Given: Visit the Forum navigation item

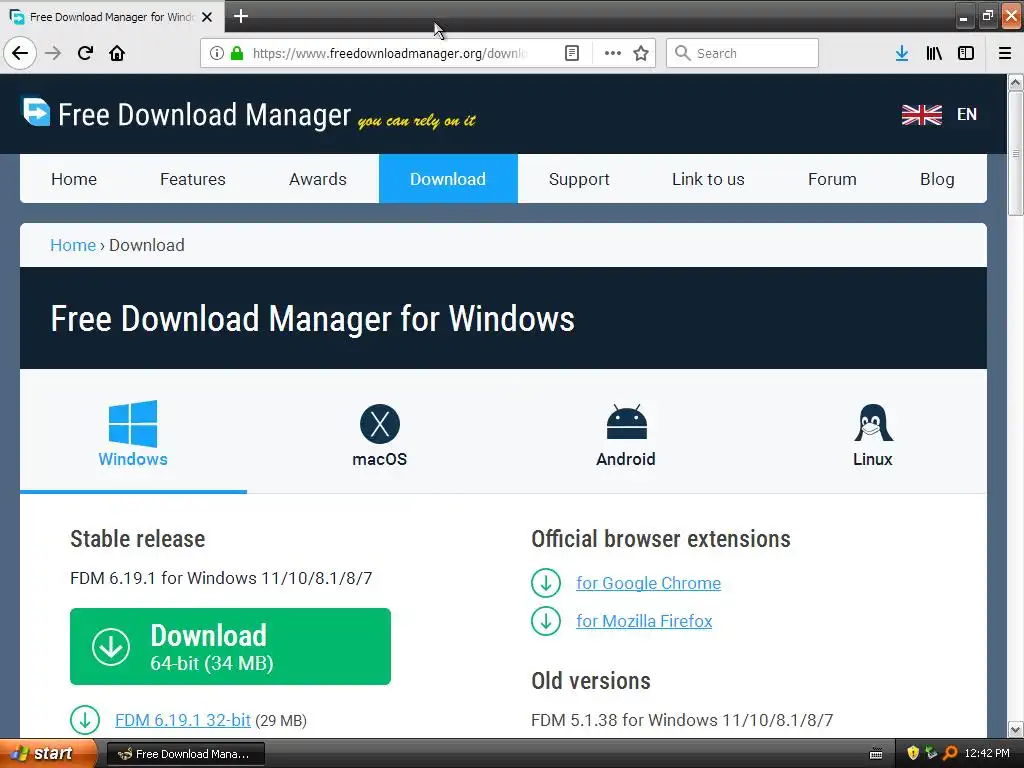Looking at the screenshot, I should click(832, 179).
